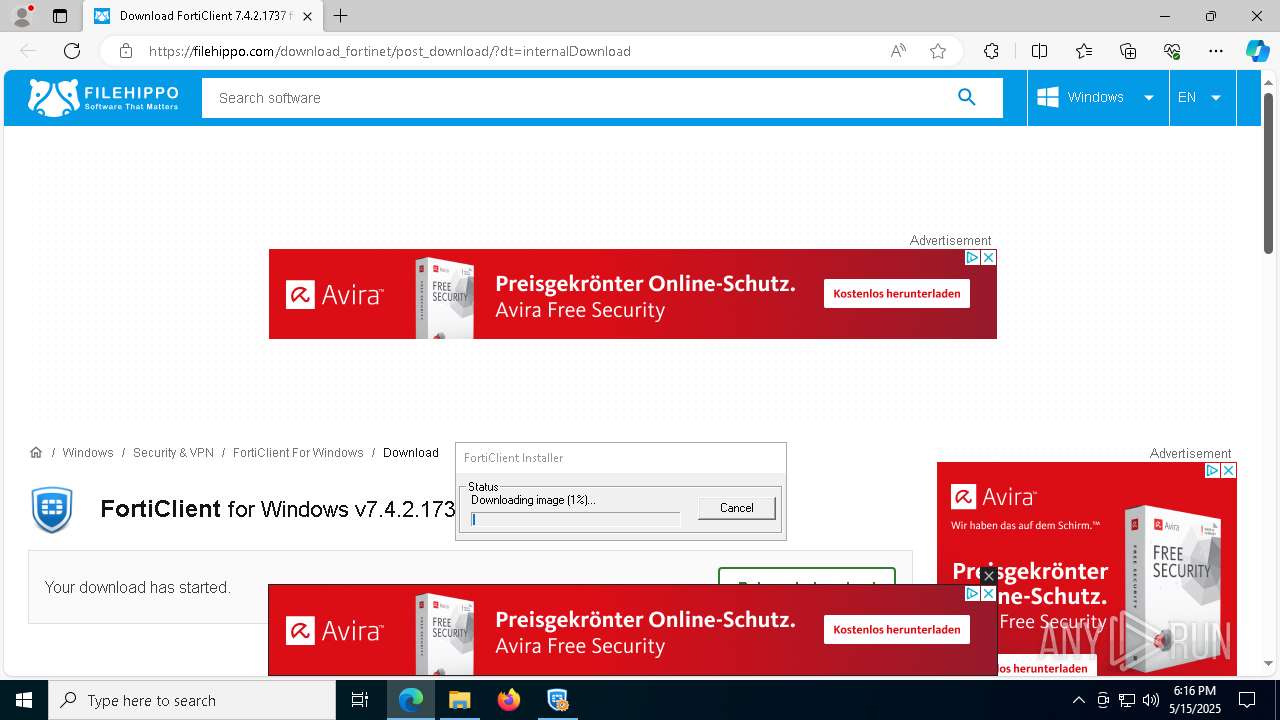Open browser Extensions icon
This screenshot has width=1280, height=720.
(x=991, y=51)
